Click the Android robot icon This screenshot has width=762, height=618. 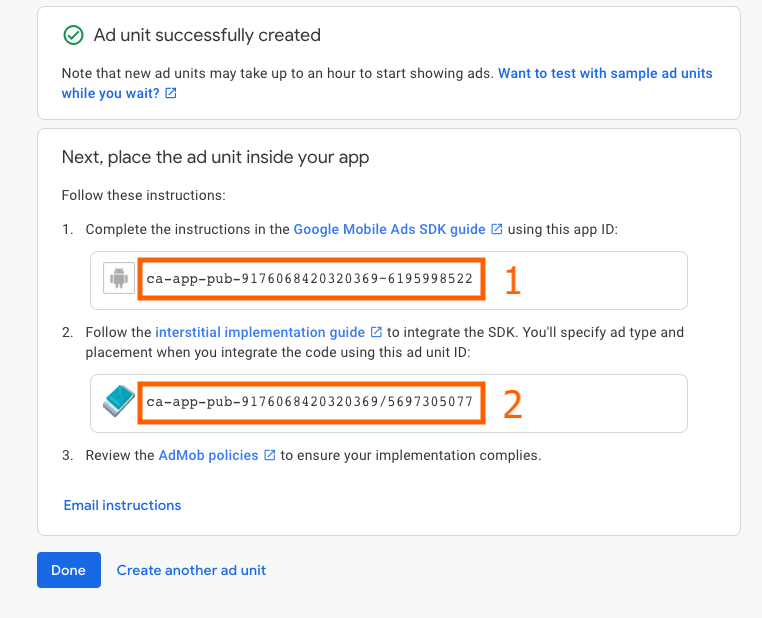click(119, 278)
